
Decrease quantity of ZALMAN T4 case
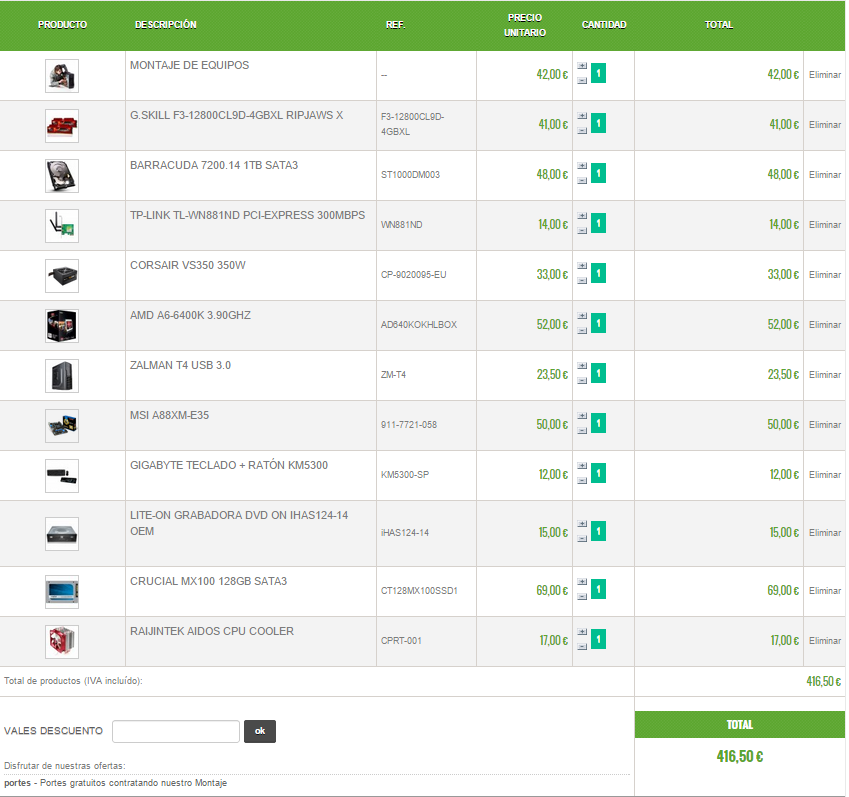(582, 381)
